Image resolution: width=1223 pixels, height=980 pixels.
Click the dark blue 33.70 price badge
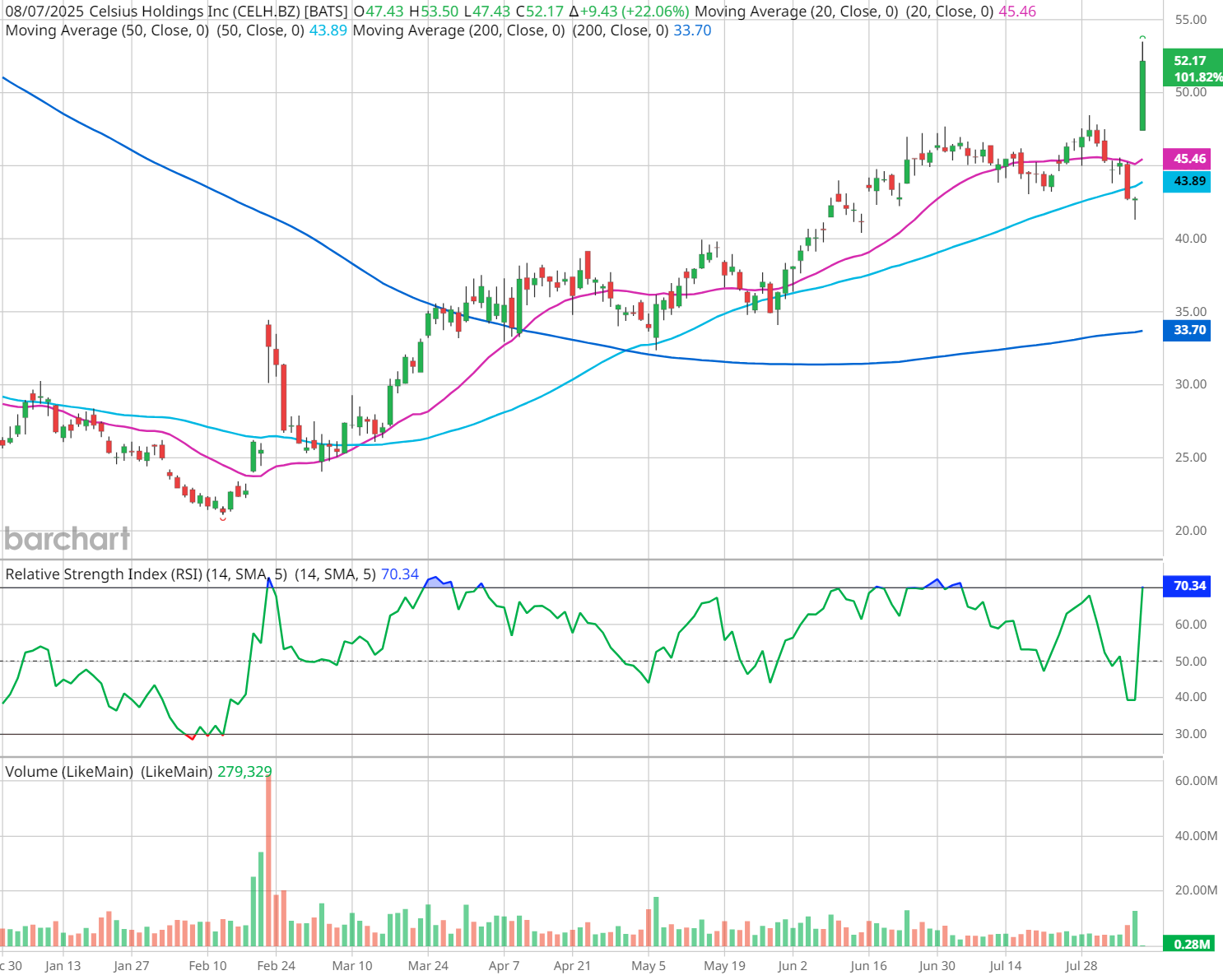pos(1187,330)
